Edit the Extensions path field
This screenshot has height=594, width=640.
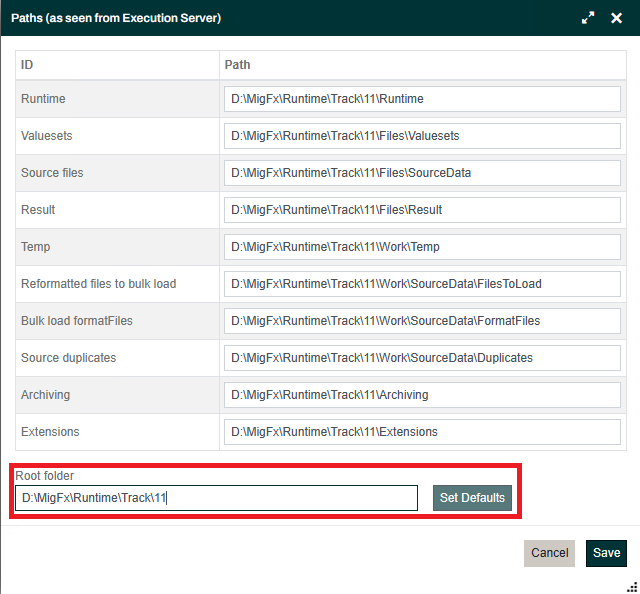[x=422, y=432]
